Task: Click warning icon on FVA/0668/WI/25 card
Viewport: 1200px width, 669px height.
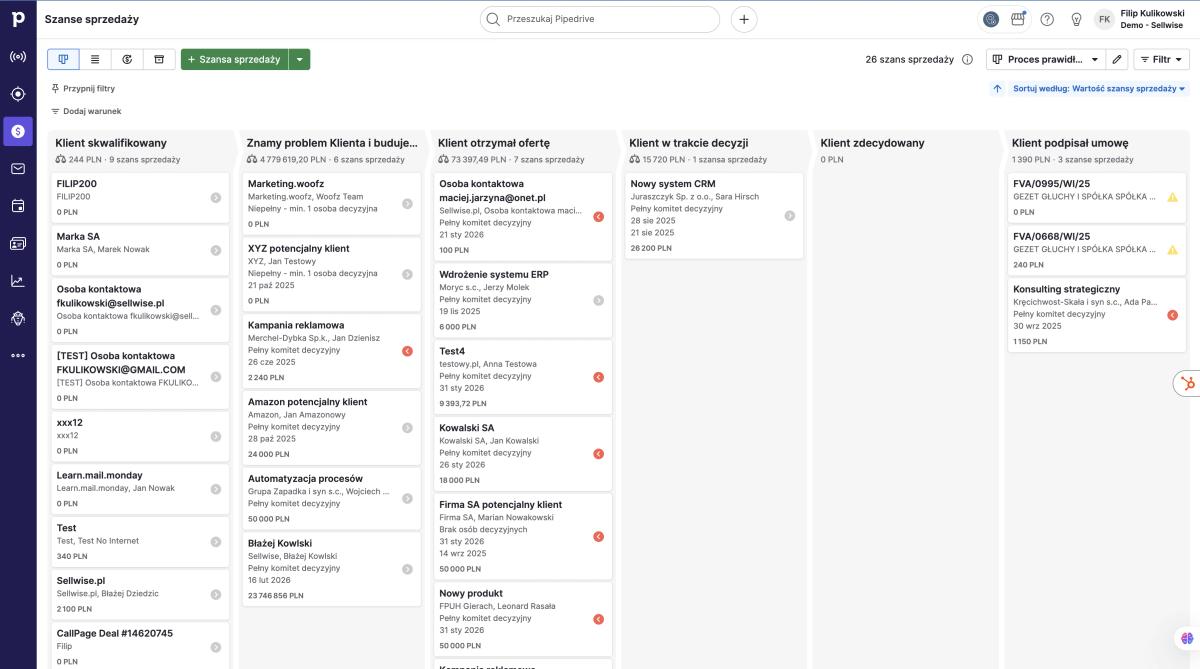Action: (x=1172, y=250)
